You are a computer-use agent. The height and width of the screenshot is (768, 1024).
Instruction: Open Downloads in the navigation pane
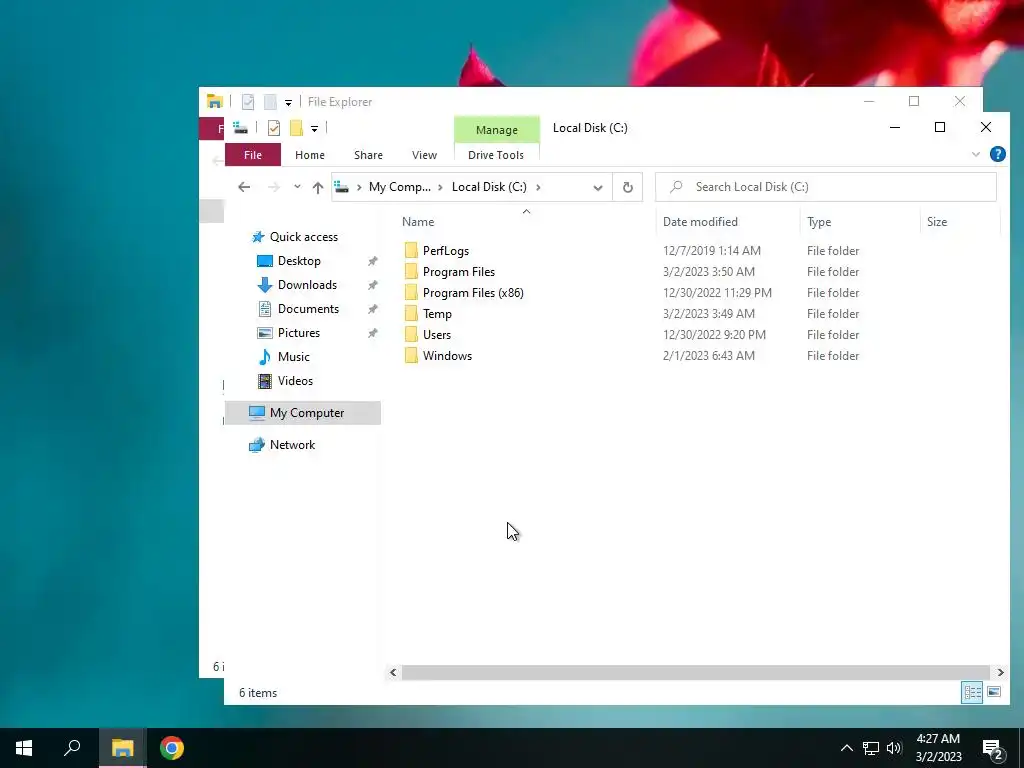click(307, 285)
